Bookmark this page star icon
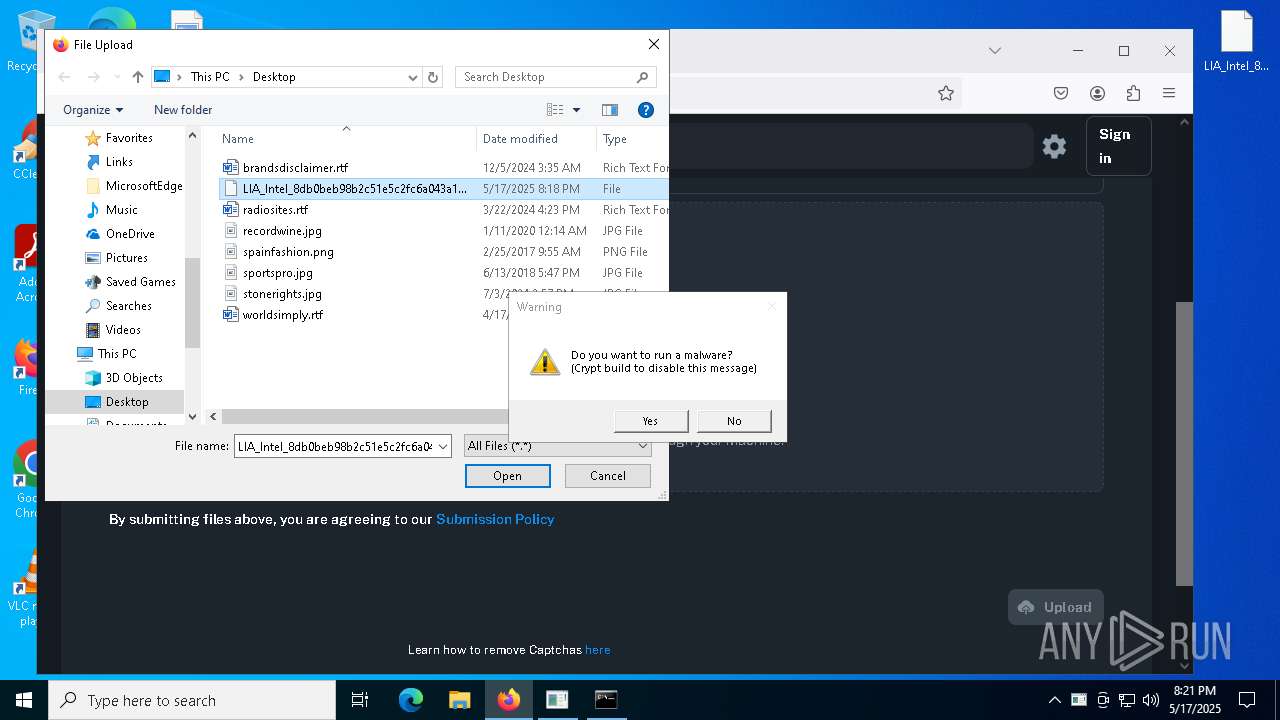The width and height of the screenshot is (1280, 720). coord(946,93)
